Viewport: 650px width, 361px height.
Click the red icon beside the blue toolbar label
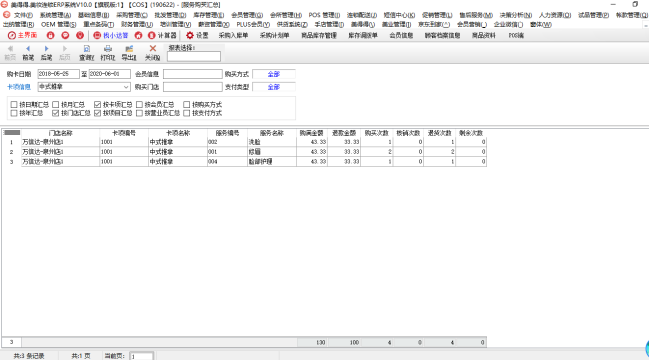point(97,36)
